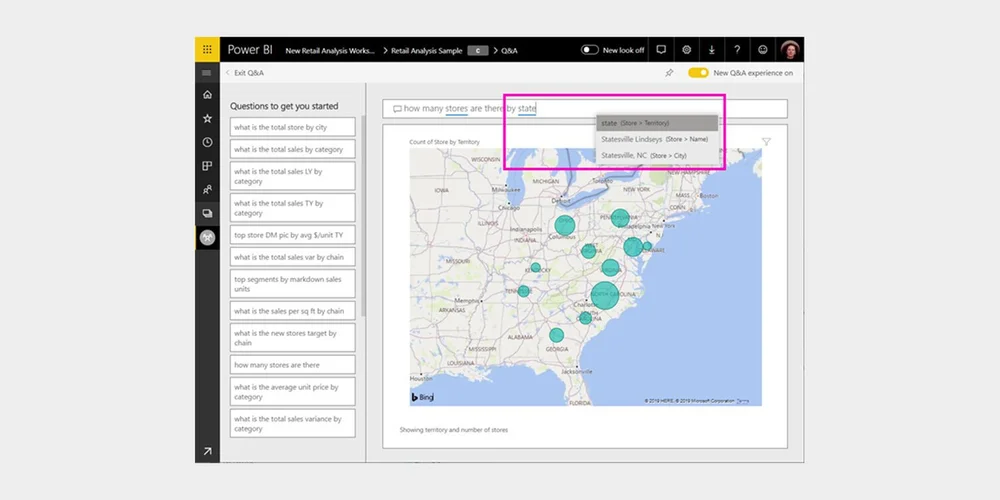This screenshot has height=500, width=1000.
Task: Click the suggested questions scrollbar
Action: (x=364, y=216)
